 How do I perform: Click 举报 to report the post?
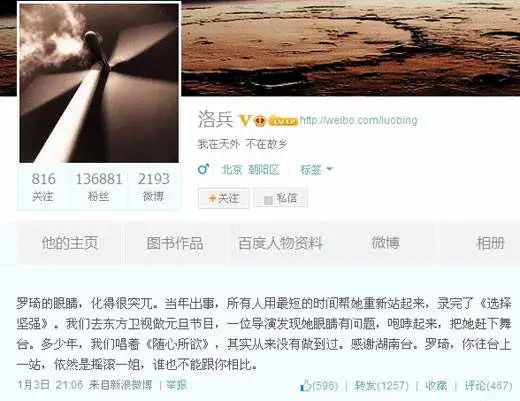click(x=177, y=385)
